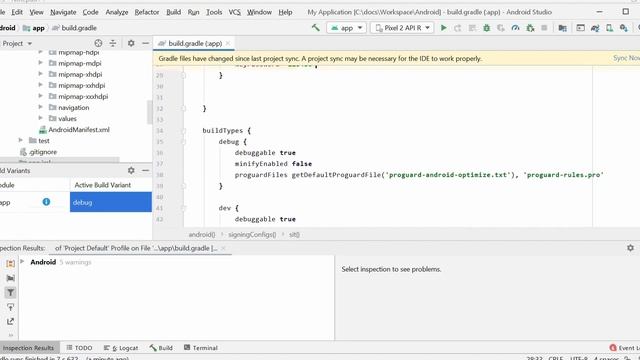Image resolution: width=640 pixels, height=360 pixels.
Task: Click the app module info icon
Action: (46, 202)
